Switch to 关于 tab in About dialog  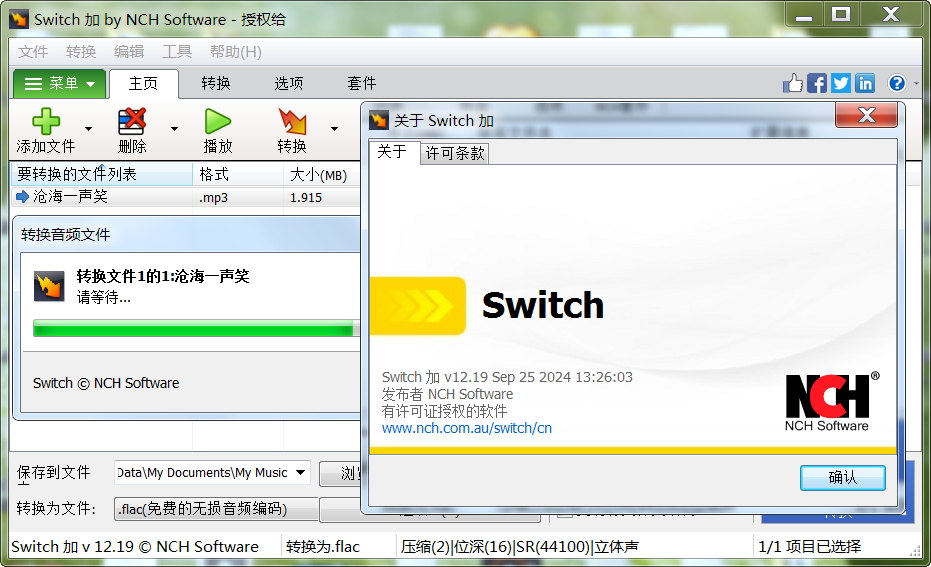pyautogui.click(x=392, y=153)
